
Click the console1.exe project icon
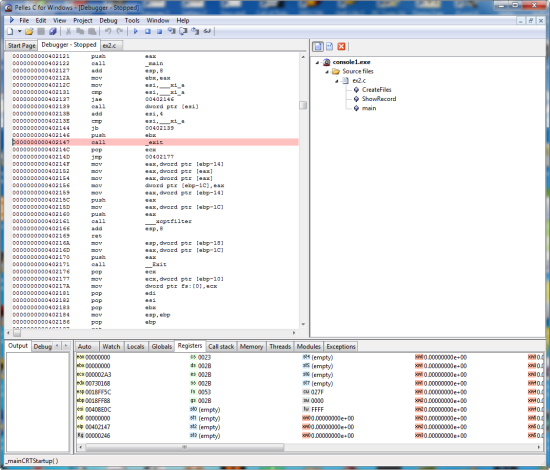pyautogui.click(x=327, y=62)
